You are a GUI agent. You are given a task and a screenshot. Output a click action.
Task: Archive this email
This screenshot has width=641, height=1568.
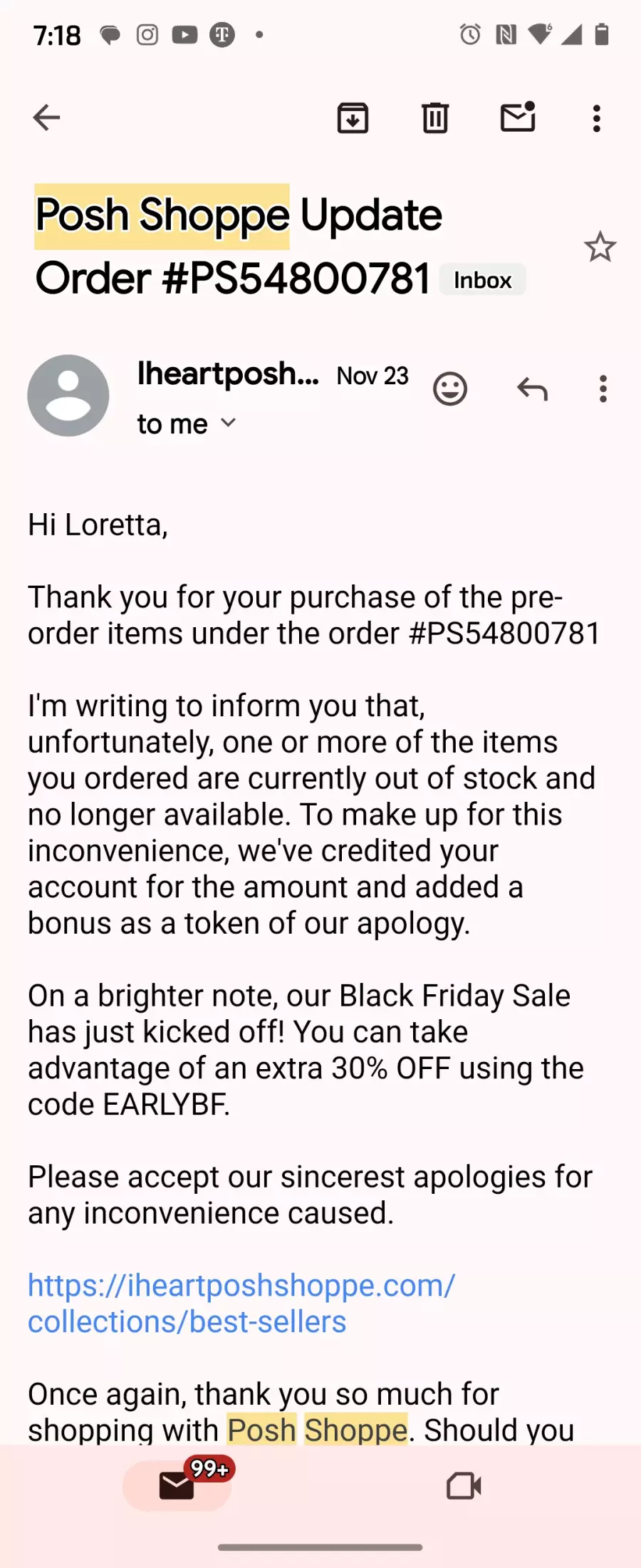click(x=353, y=118)
